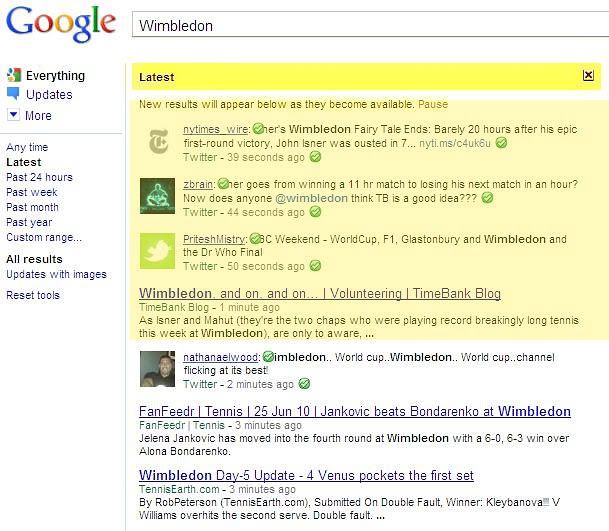Open the nytimes_wire avatar thumbnail
The width and height of the screenshot is (609, 531).
click(x=158, y=141)
